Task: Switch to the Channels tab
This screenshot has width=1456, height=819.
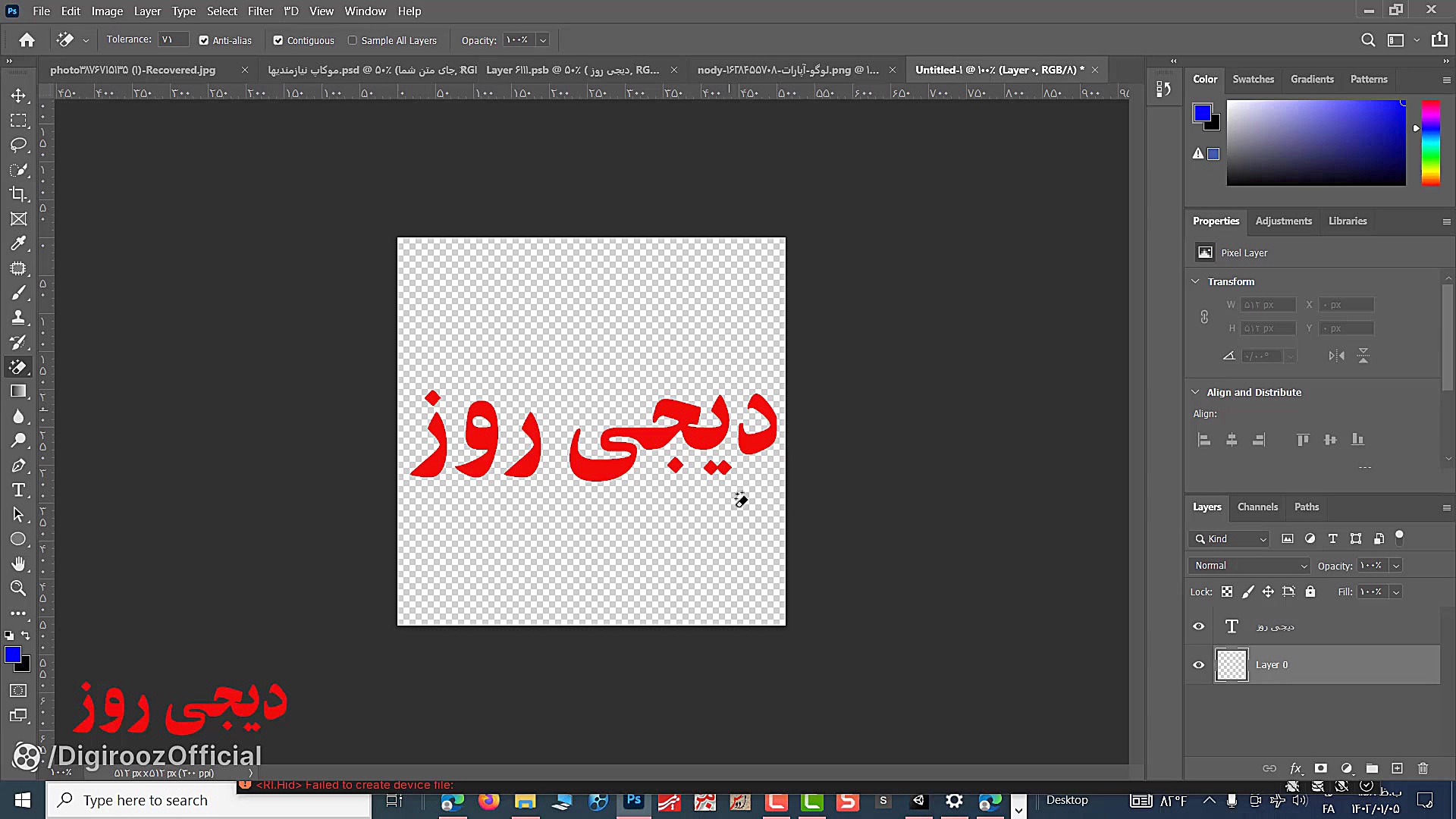Action: pyautogui.click(x=1257, y=507)
